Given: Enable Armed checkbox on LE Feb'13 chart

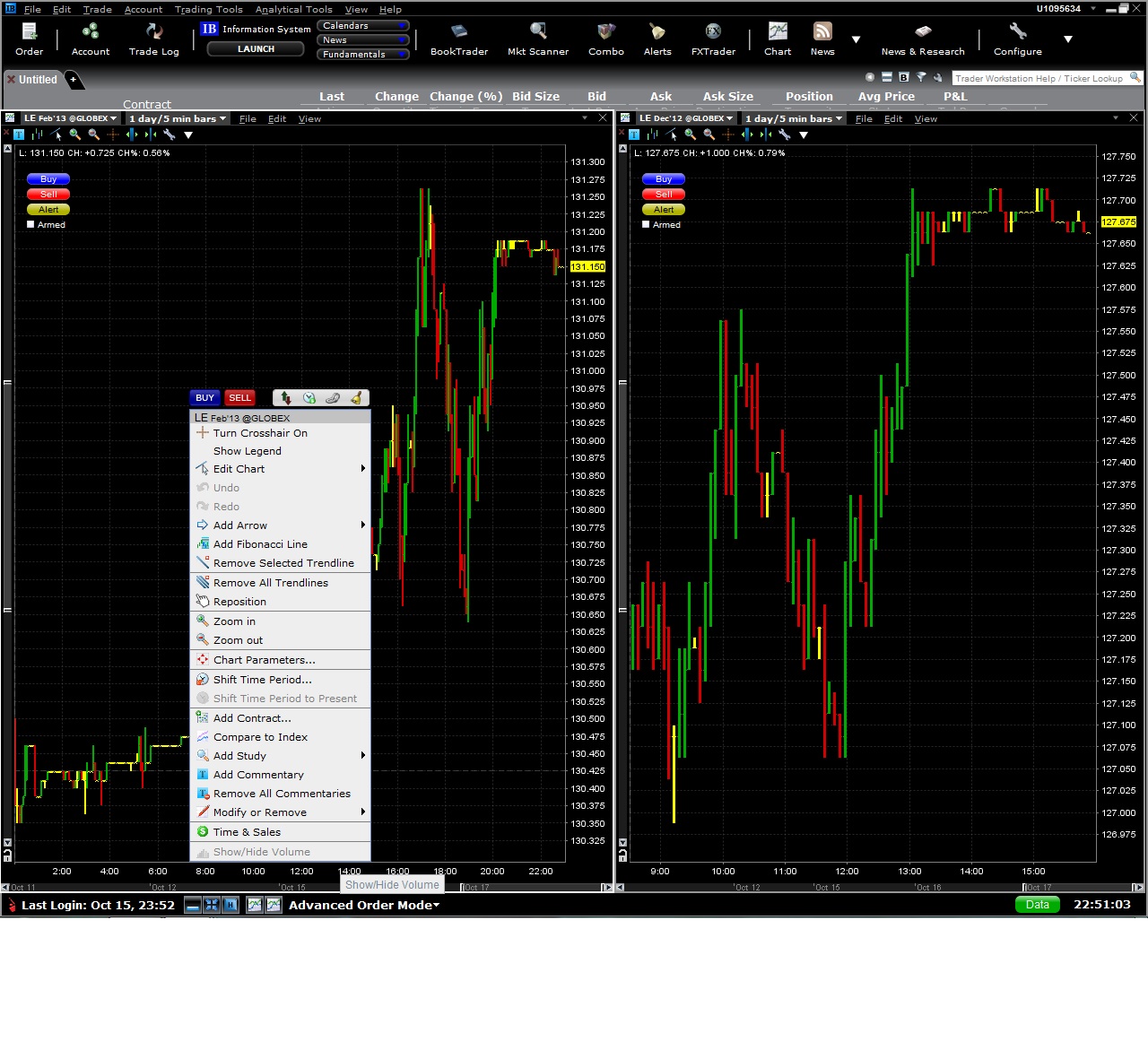Looking at the screenshot, I should click(31, 225).
